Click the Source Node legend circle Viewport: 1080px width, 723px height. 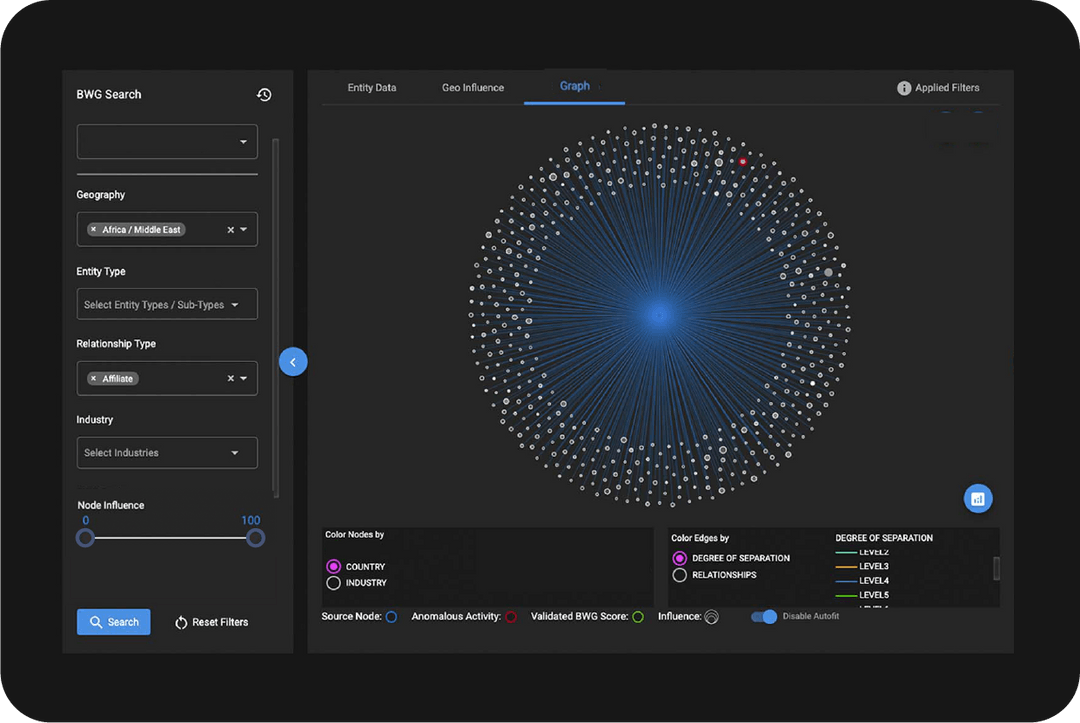390,617
